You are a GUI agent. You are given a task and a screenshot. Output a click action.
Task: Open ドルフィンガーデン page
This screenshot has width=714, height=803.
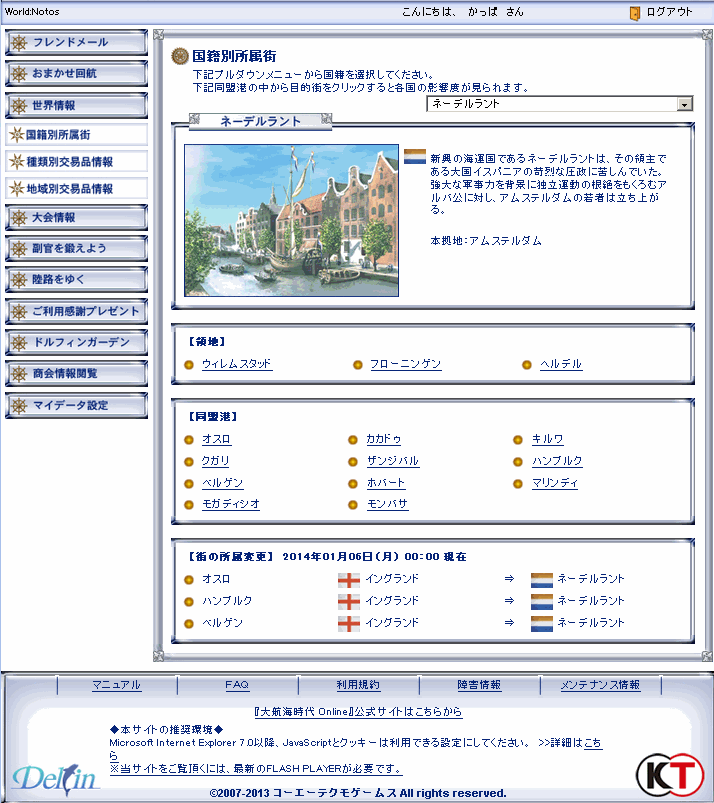point(76,342)
